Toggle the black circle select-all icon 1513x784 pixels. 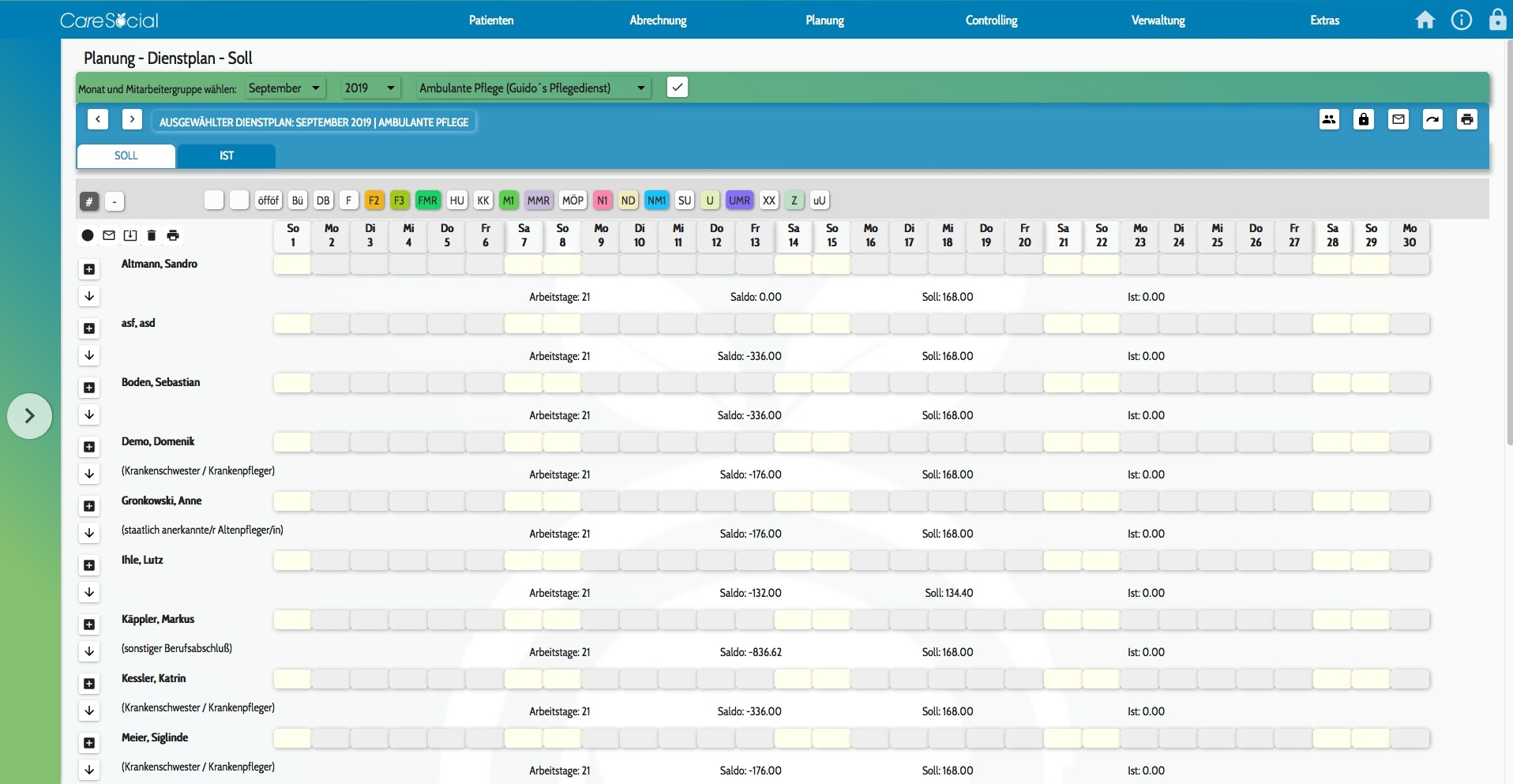coord(88,235)
